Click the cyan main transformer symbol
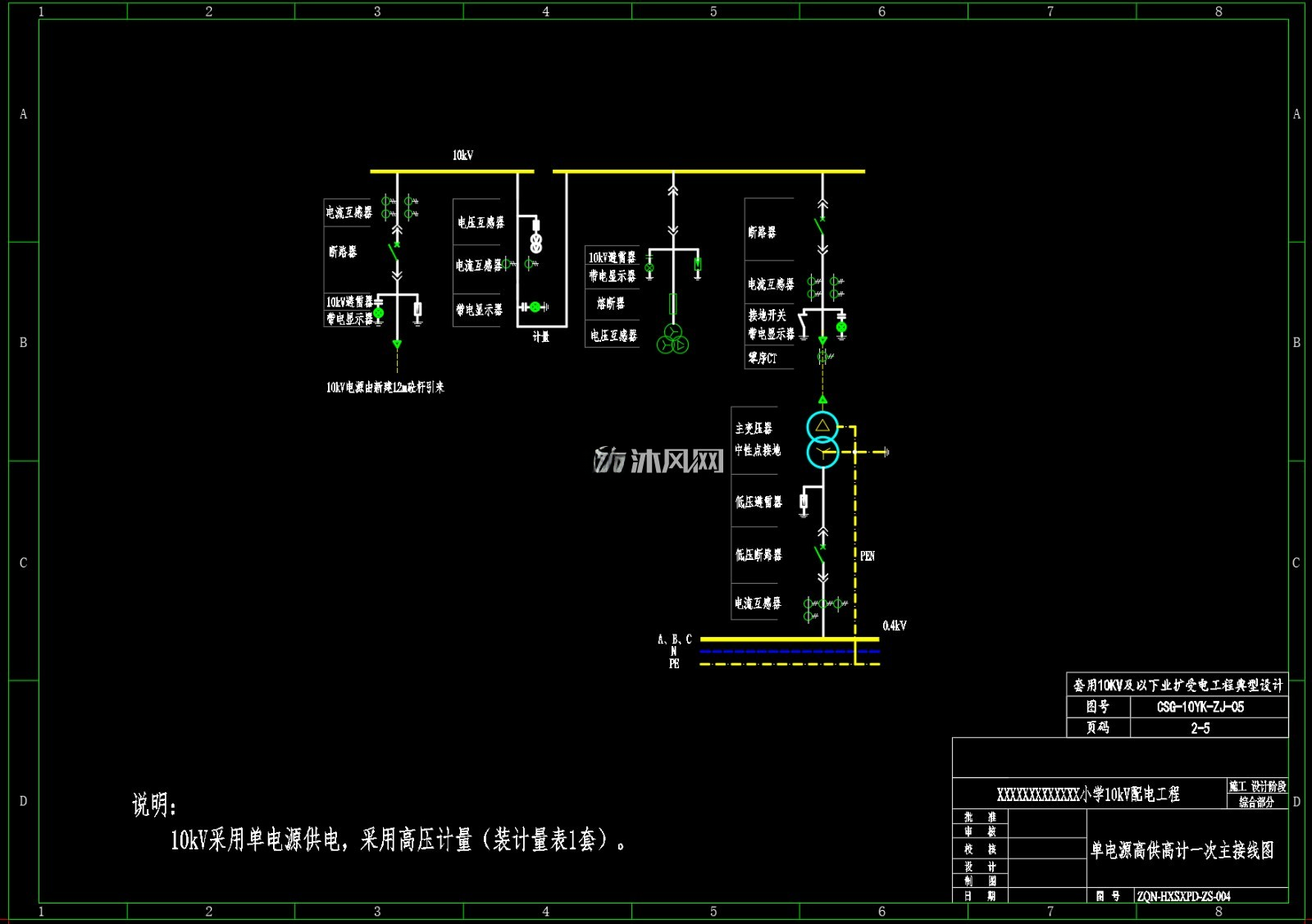Image resolution: width=1312 pixels, height=924 pixels. click(x=822, y=439)
